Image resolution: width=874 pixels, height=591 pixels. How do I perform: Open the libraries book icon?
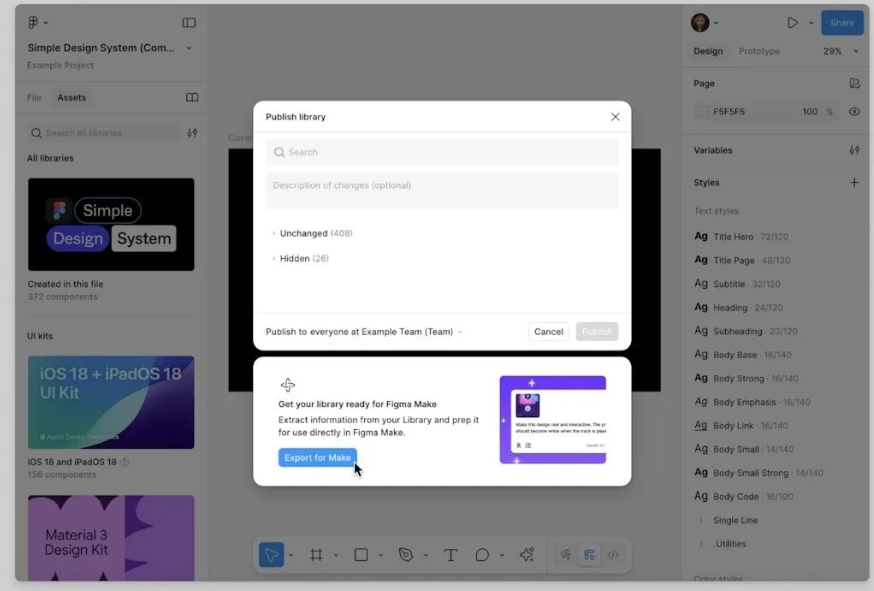[x=192, y=98]
